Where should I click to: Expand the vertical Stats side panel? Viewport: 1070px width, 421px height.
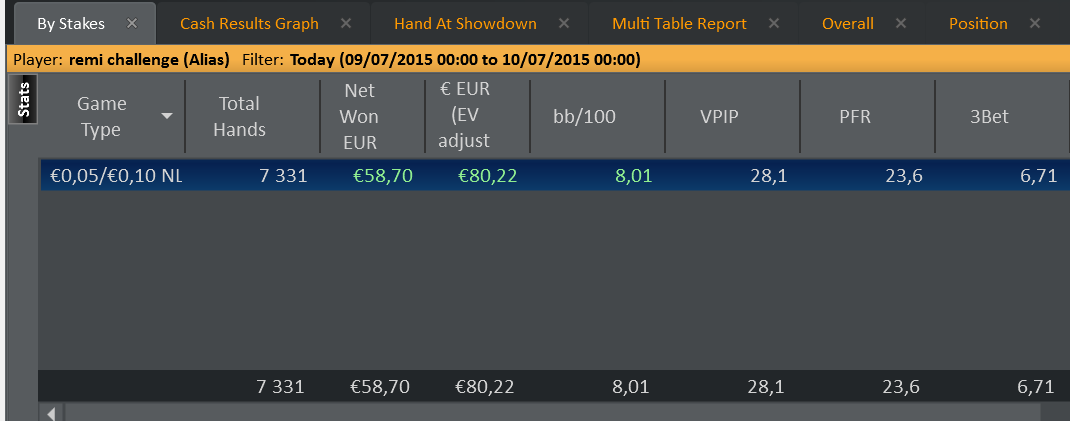point(23,100)
